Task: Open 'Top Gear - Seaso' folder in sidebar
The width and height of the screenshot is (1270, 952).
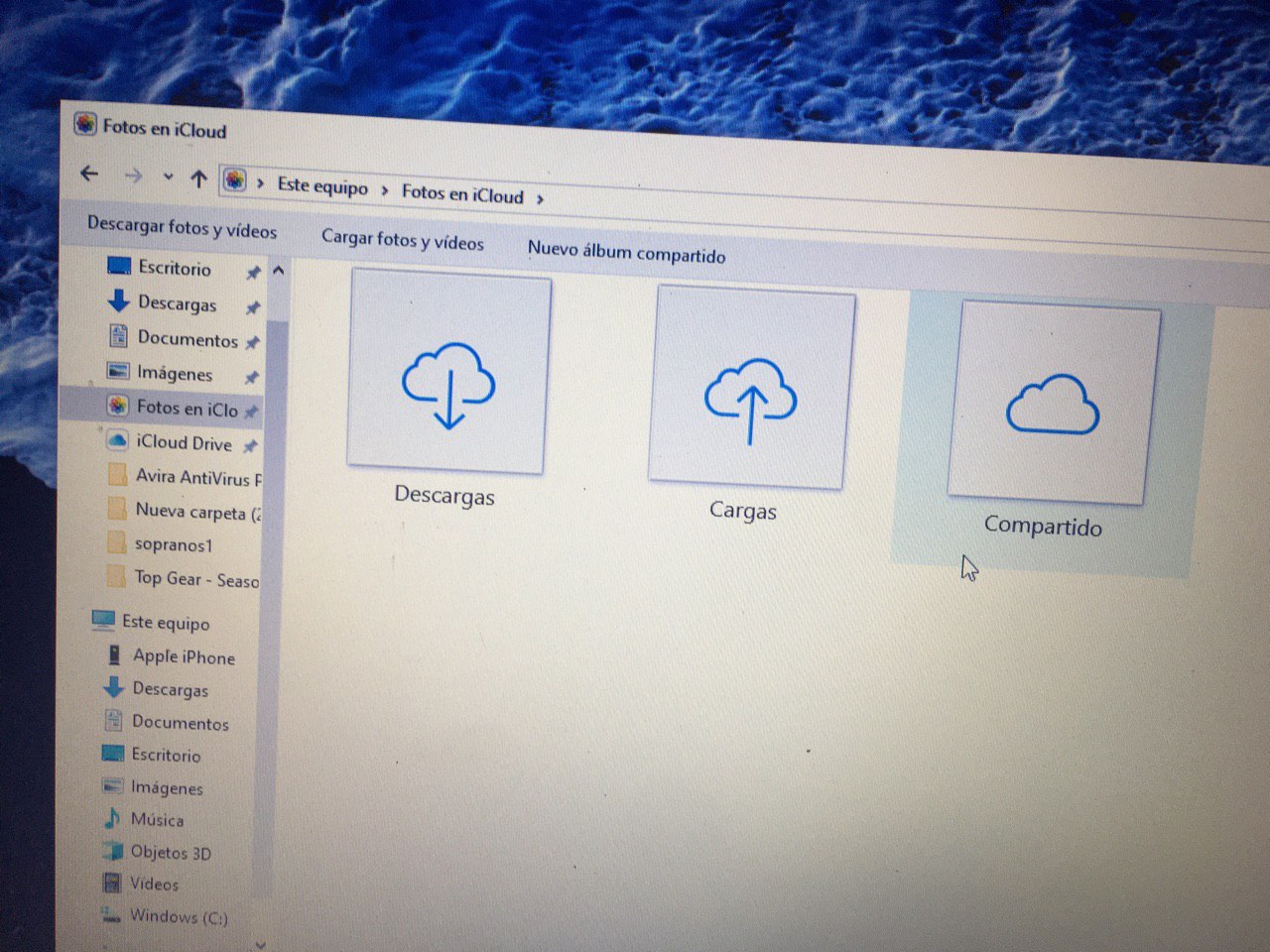Action: point(196,579)
